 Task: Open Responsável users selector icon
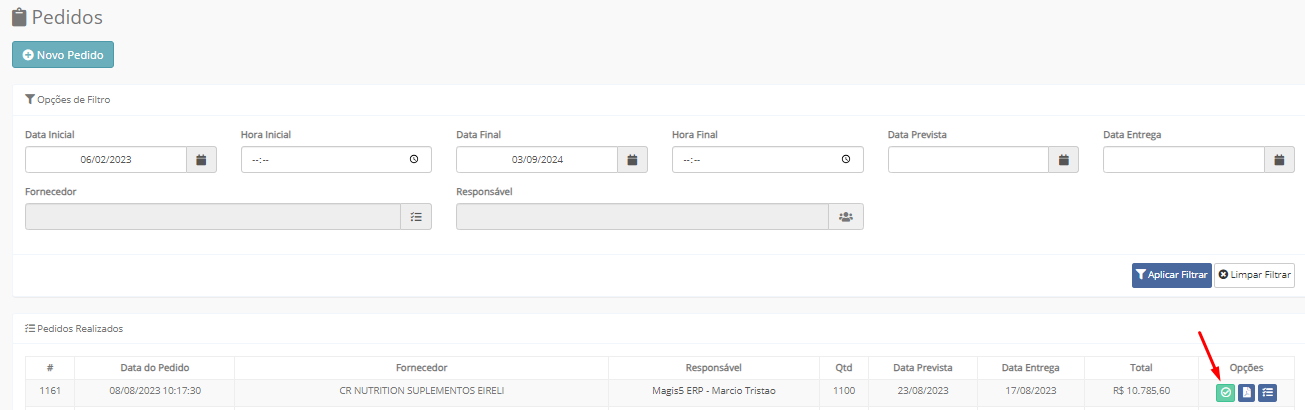pyautogui.click(x=846, y=216)
